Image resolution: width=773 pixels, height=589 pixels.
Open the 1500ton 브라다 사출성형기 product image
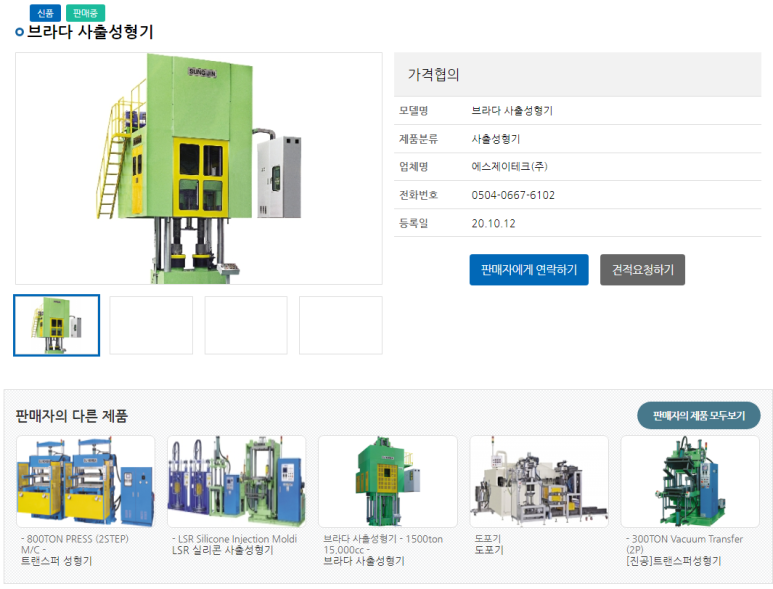click(388, 482)
